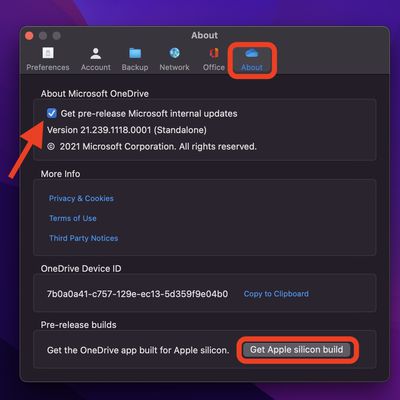Click the 'More Info' section heading
The image size is (400, 400).
(60, 174)
